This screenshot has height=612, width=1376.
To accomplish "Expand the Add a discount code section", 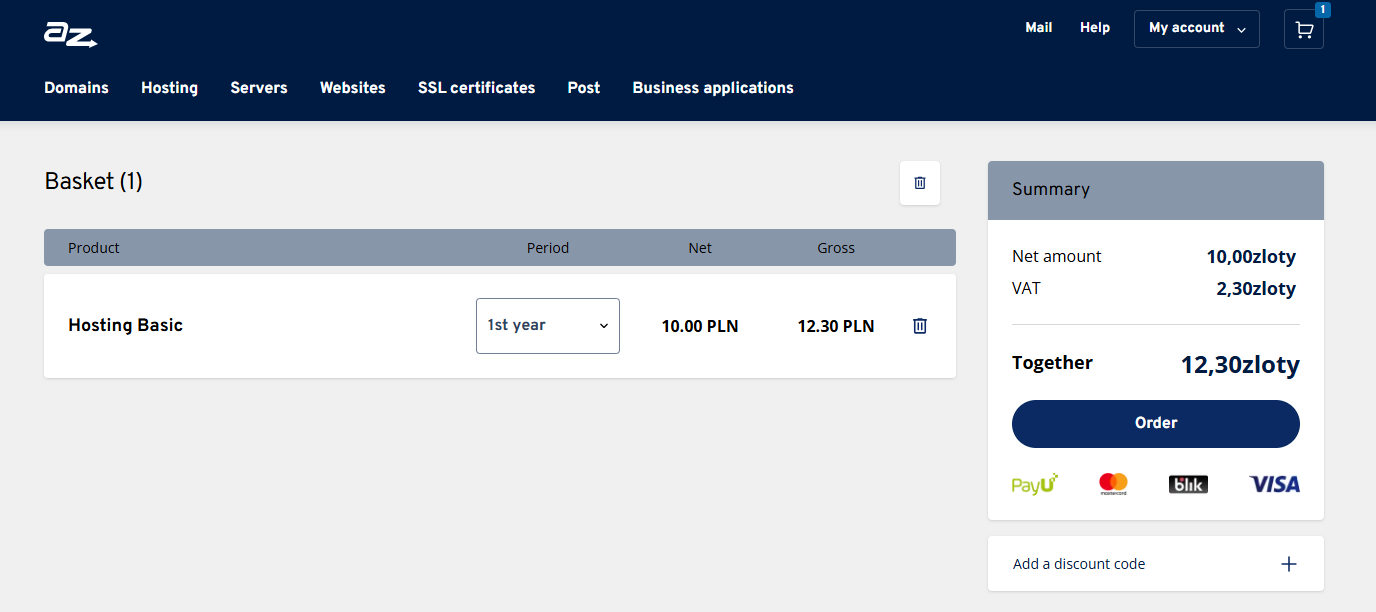I will (x=1156, y=564).
